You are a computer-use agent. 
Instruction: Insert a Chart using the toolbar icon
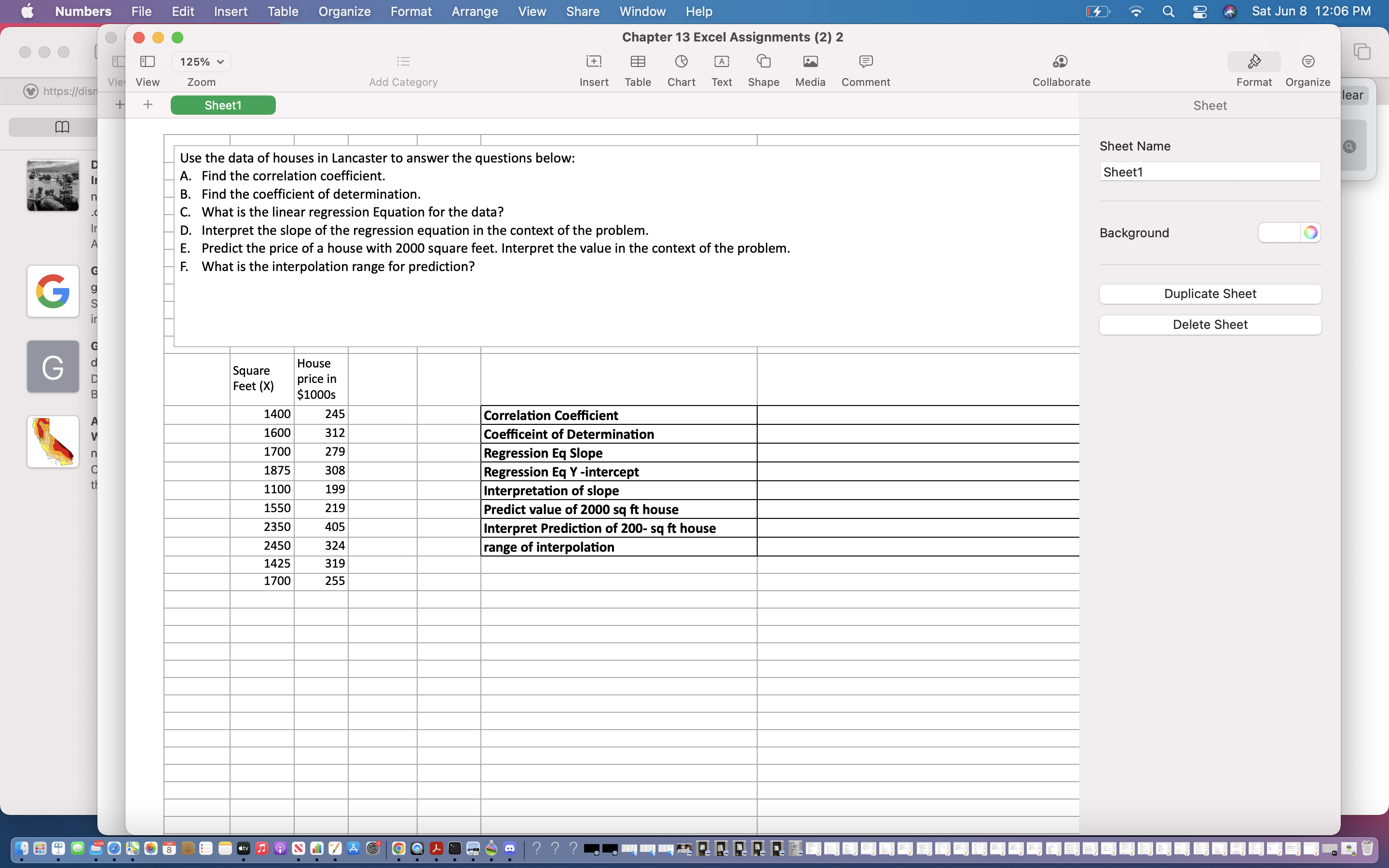pyautogui.click(x=680, y=69)
